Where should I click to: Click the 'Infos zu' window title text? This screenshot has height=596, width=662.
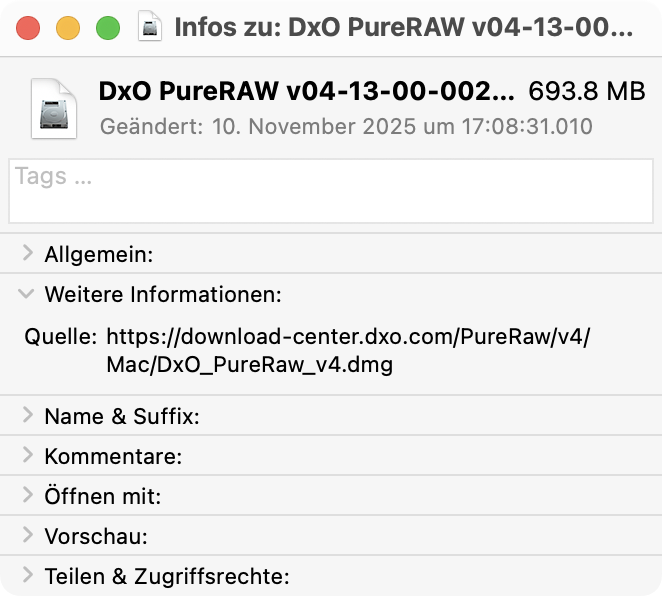click(x=403, y=27)
